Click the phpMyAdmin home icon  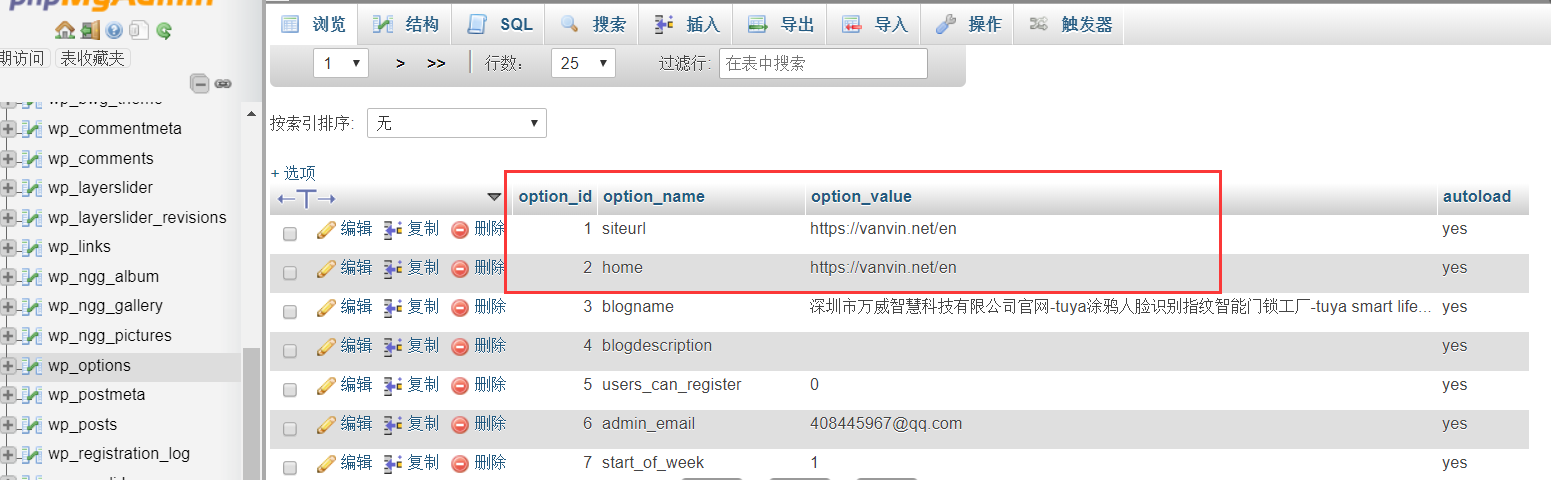(65, 30)
